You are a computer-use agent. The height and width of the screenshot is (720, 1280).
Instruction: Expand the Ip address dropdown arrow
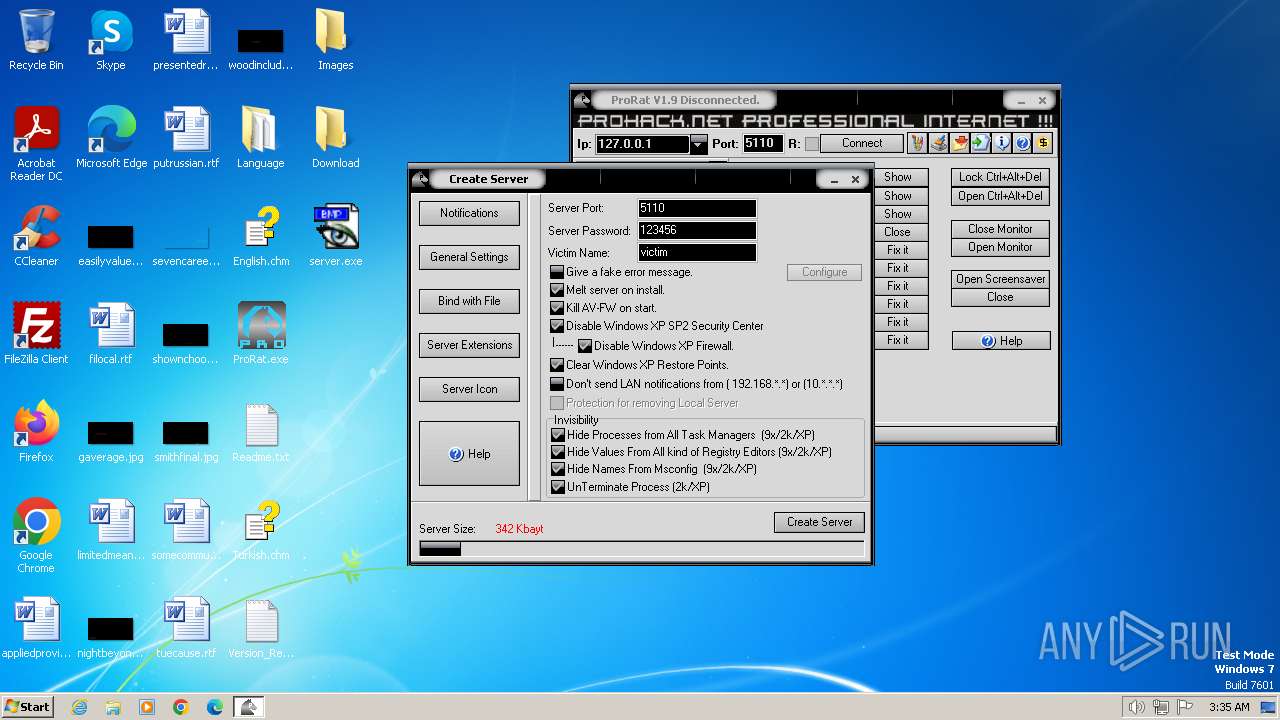tap(698, 144)
